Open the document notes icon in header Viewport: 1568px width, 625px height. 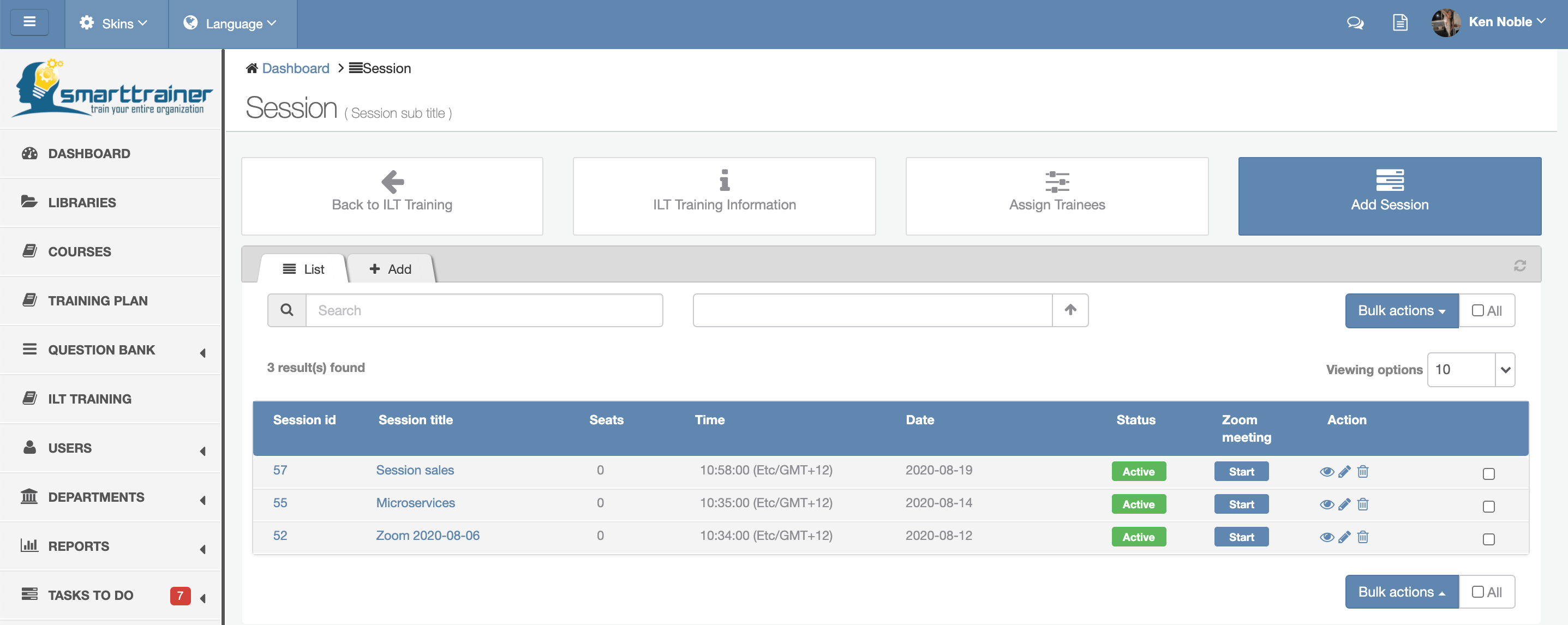pyautogui.click(x=1400, y=23)
